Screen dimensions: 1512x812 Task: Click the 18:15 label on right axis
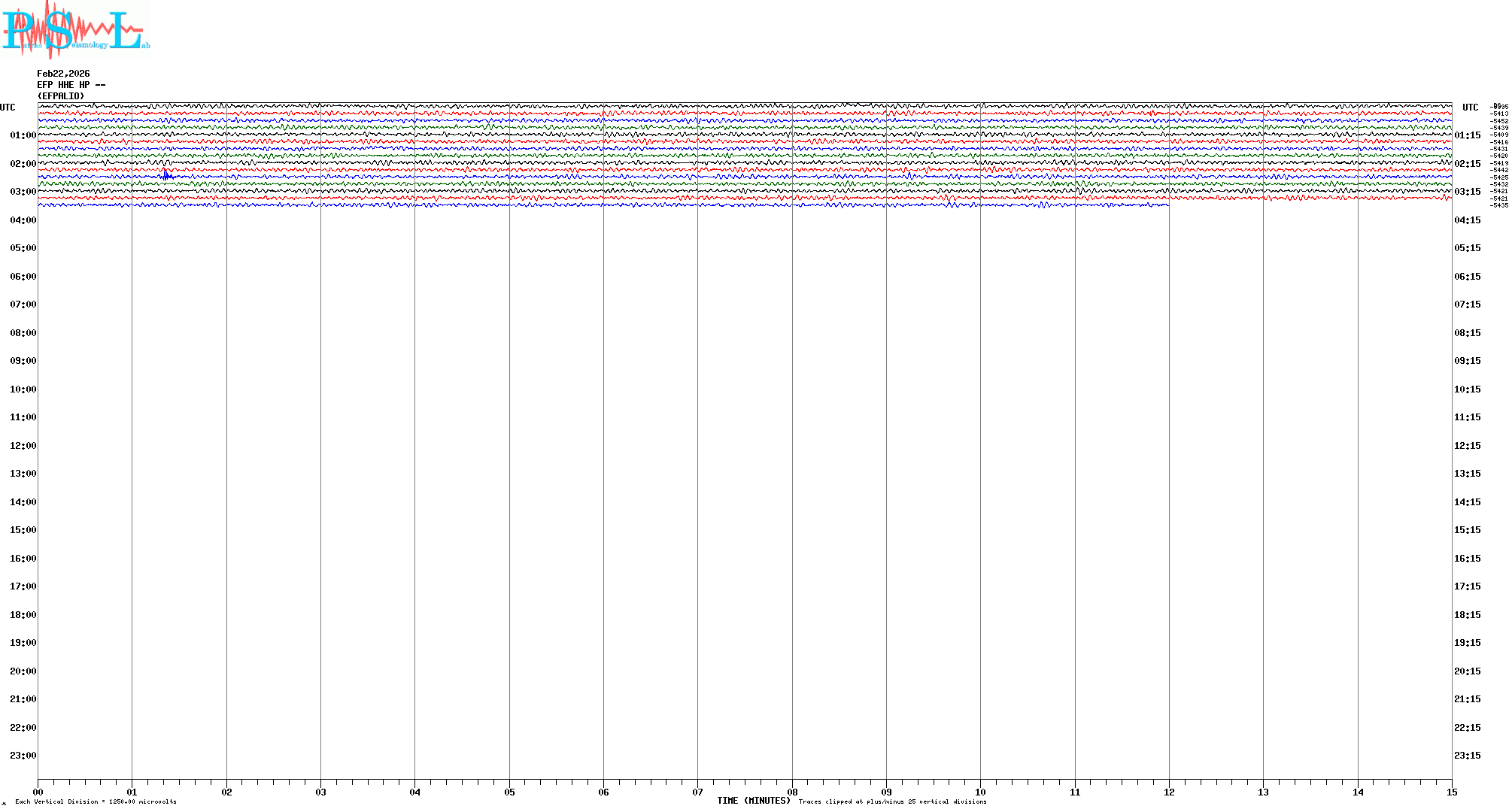click(x=1467, y=615)
